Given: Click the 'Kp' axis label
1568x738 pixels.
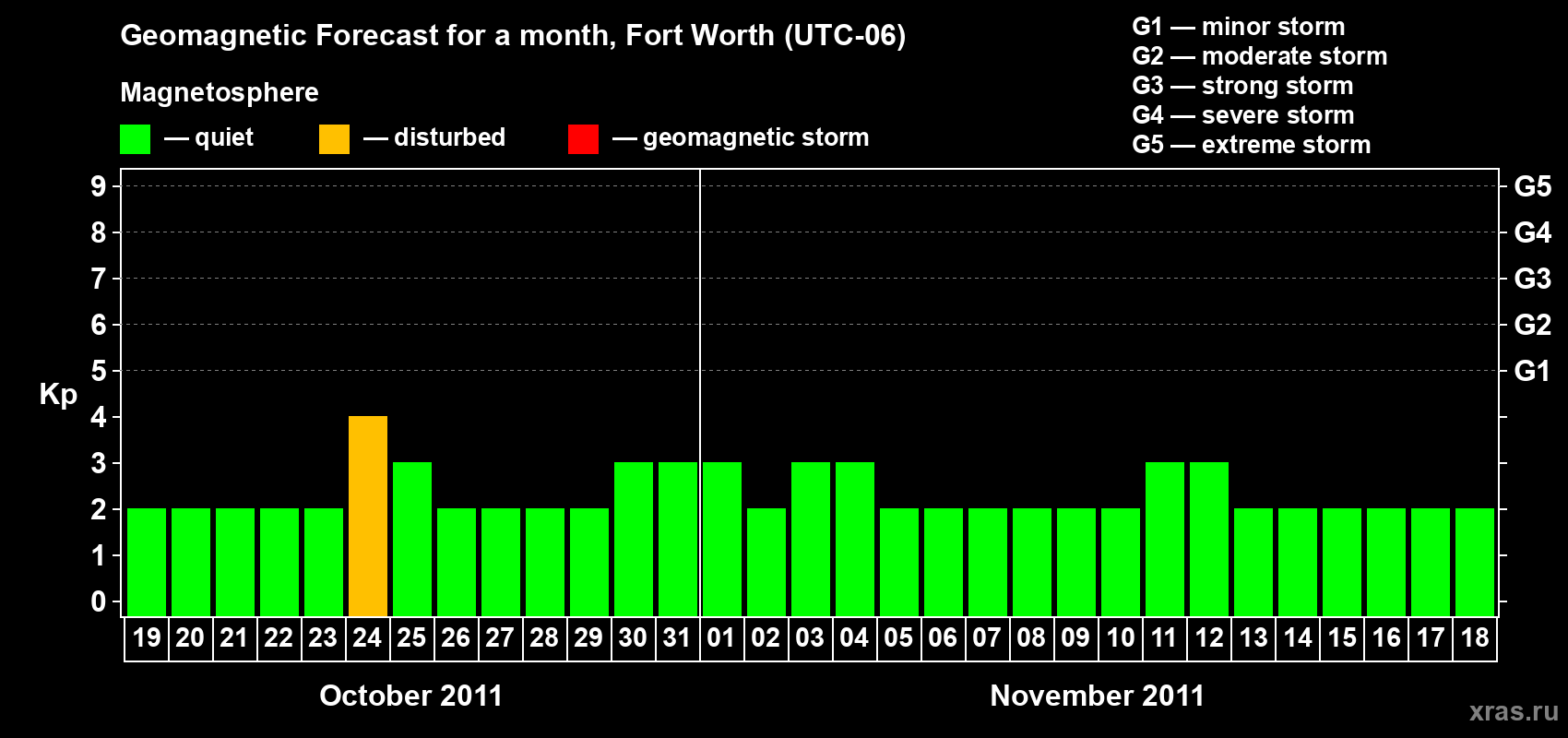Looking at the screenshot, I should click(58, 395).
